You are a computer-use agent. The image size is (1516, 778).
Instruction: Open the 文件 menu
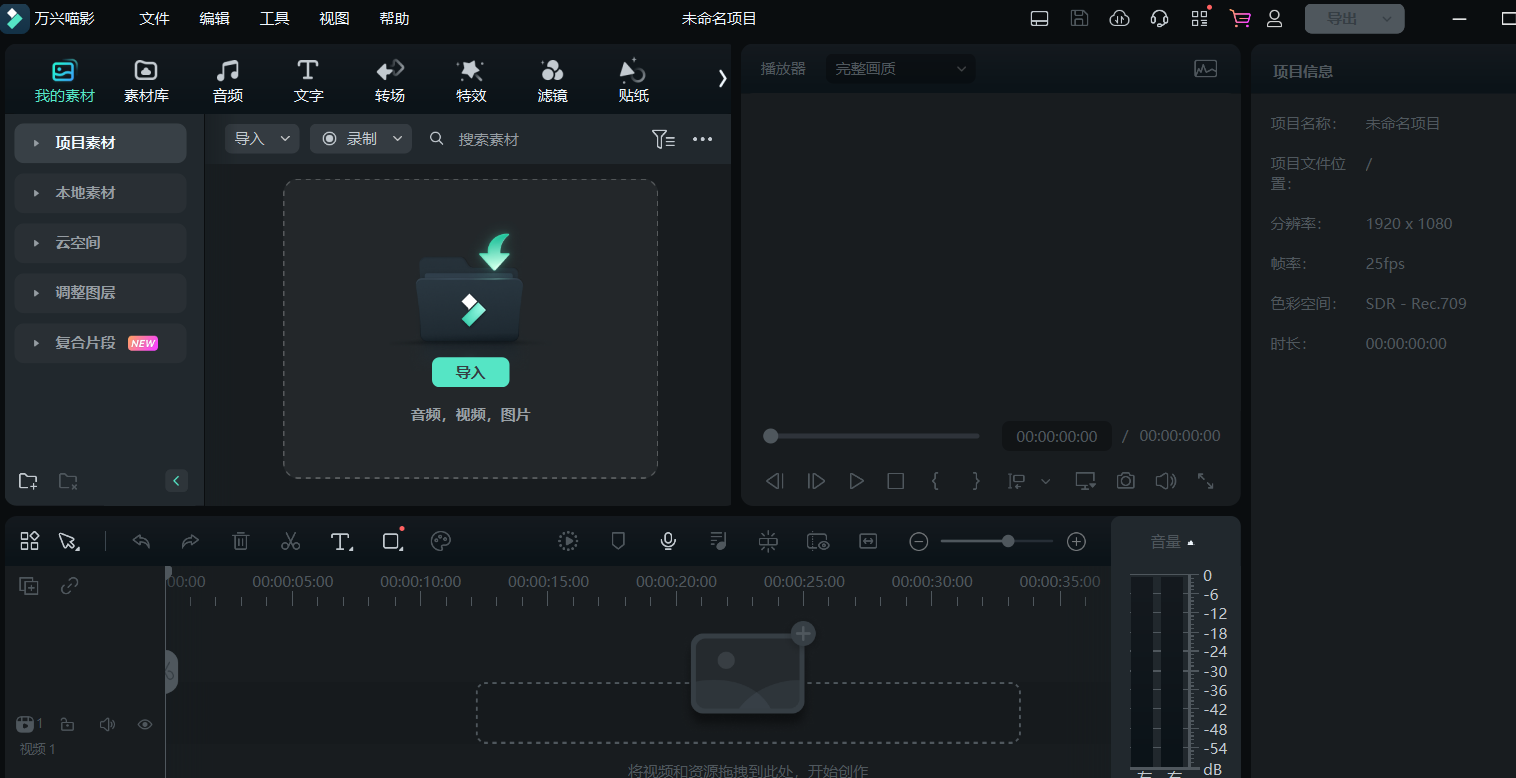point(154,19)
